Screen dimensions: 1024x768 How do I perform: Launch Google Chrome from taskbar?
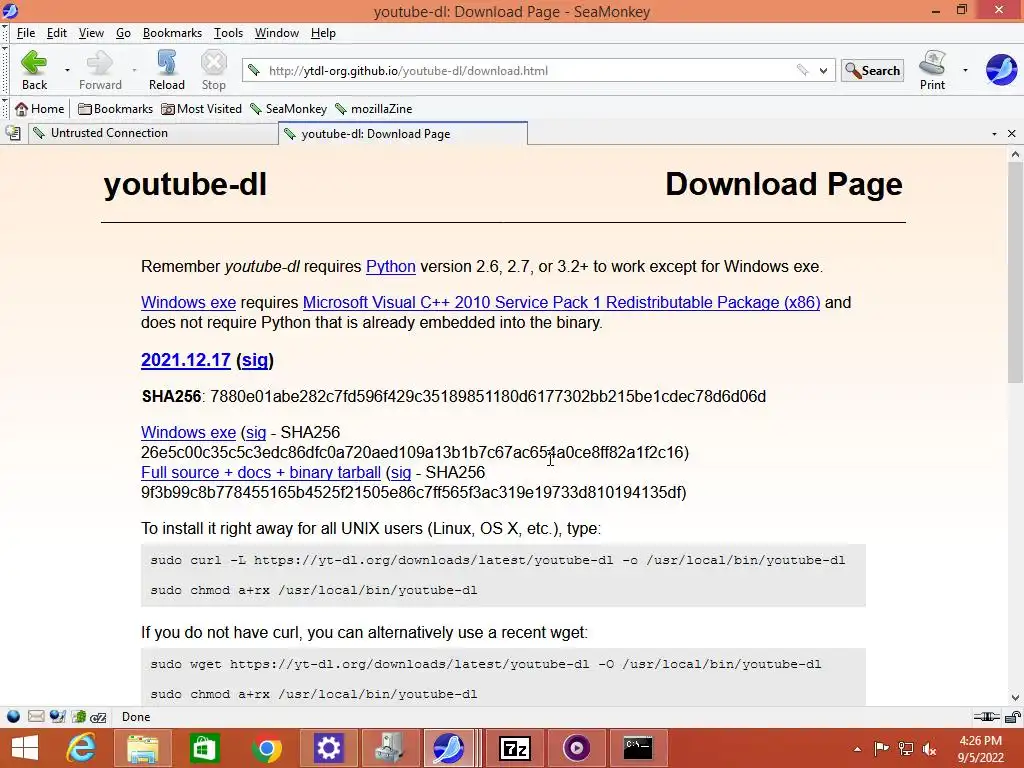[x=266, y=748]
